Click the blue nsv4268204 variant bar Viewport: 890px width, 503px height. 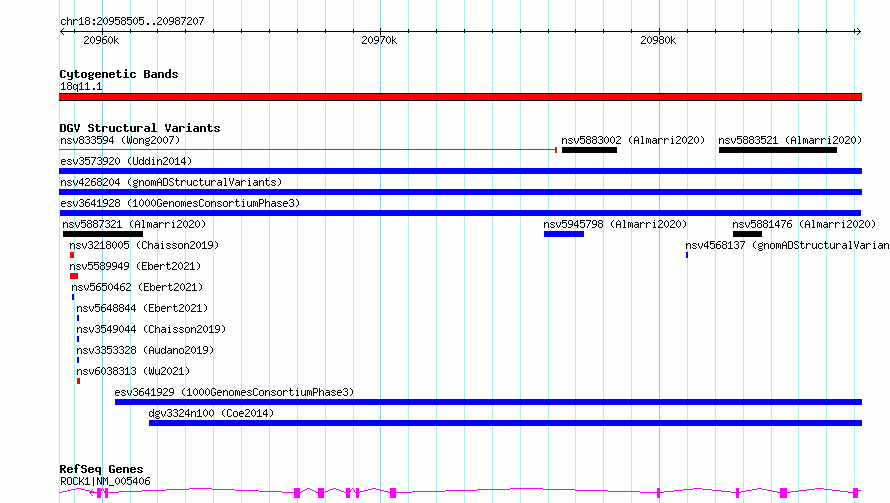point(460,192)
